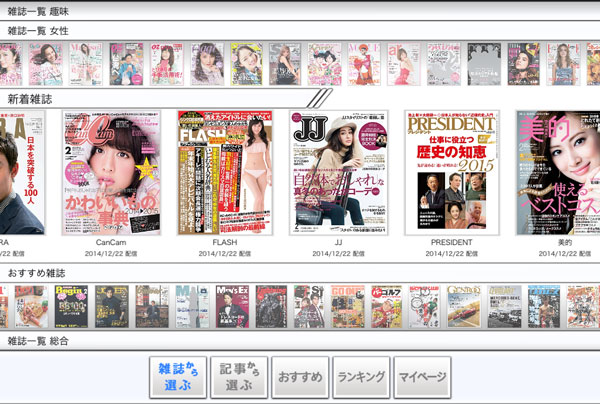Open the Begin thumbnail in recommended row

coord(71,306)
